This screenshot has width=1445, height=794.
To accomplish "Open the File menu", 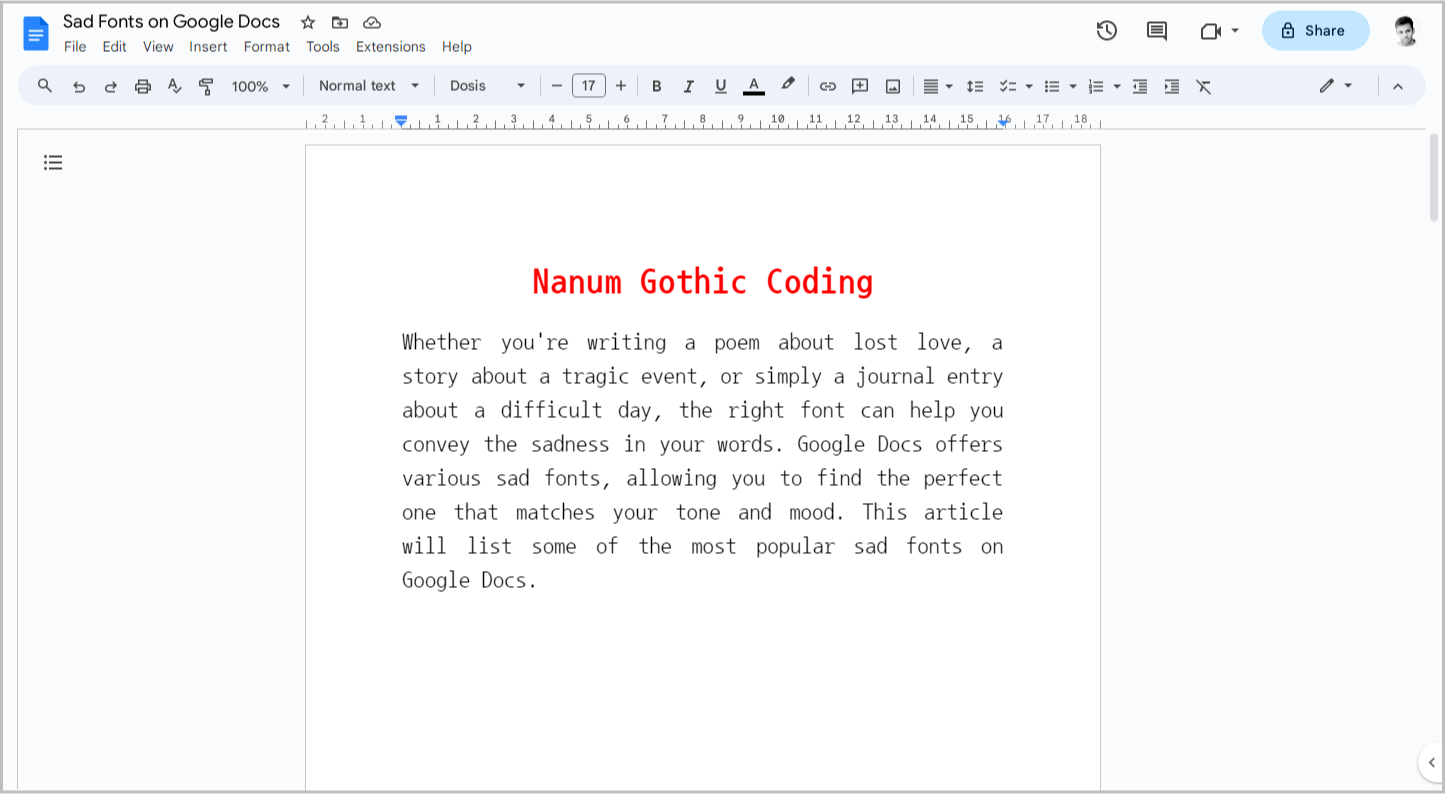I will 75,47.
